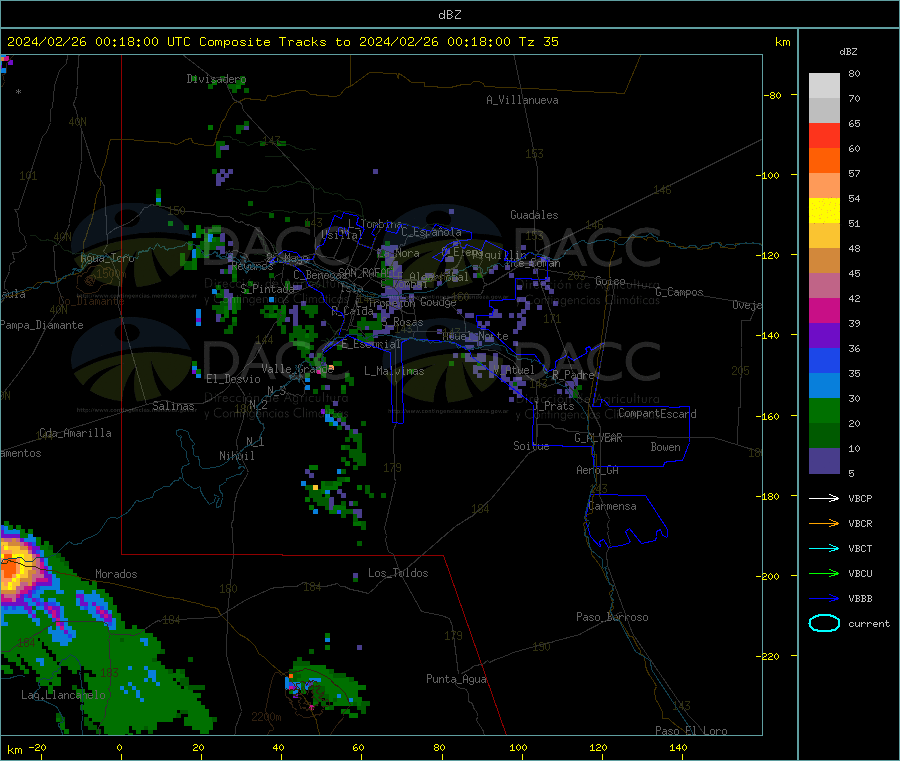
Task: Click the C_Española map label
Action: tap(432, 232)
